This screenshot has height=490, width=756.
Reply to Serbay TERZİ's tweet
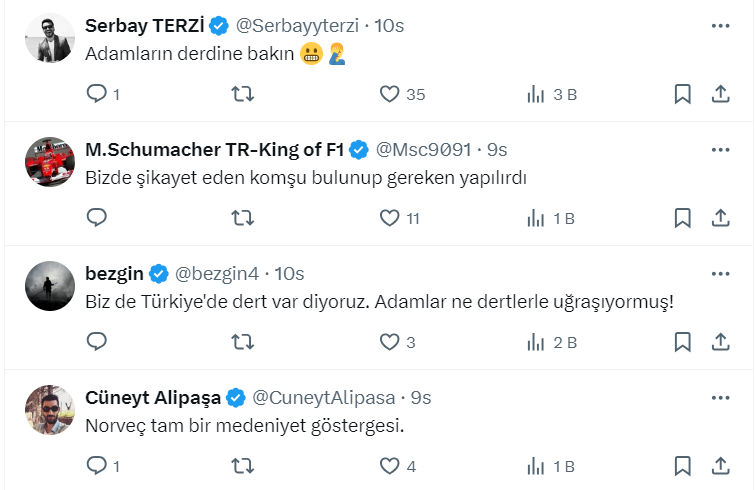click(97, 94)
